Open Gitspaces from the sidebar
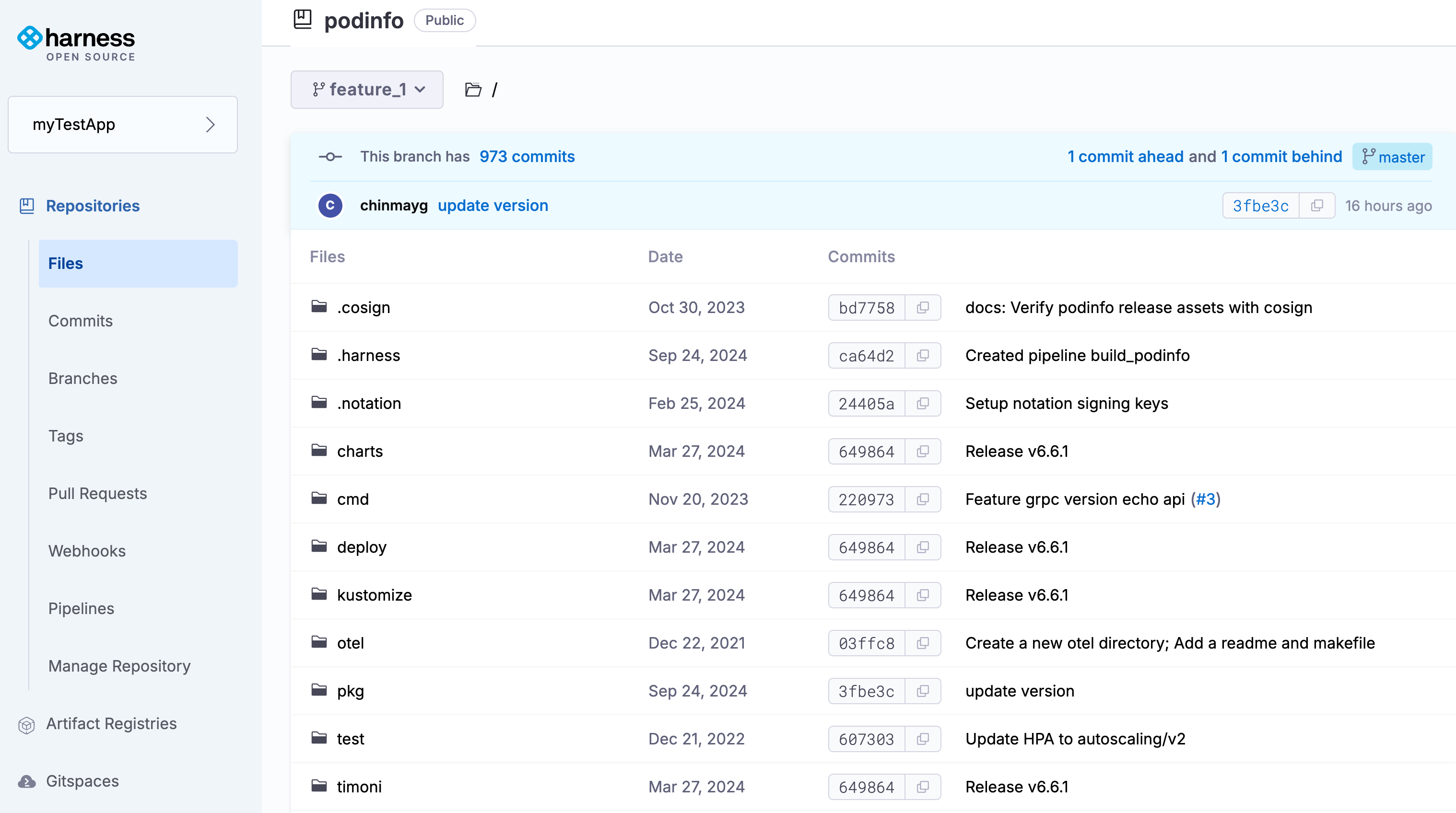The image size is (1456, 813). pos(82,781)
